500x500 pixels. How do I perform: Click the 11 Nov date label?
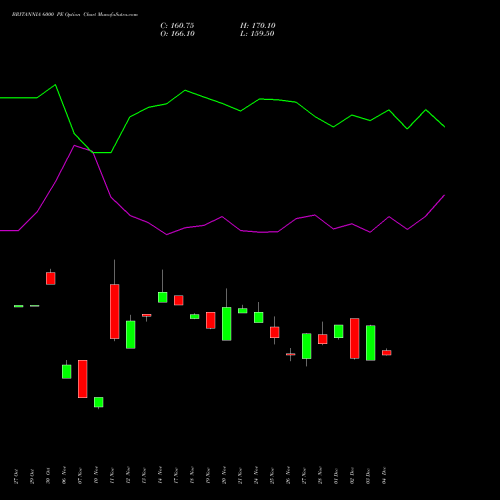112,475
